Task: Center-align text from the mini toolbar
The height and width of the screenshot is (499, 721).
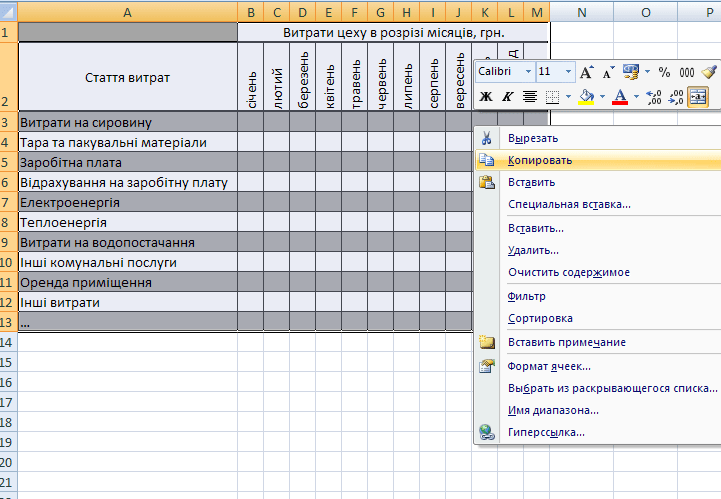Action: point(530,97)
